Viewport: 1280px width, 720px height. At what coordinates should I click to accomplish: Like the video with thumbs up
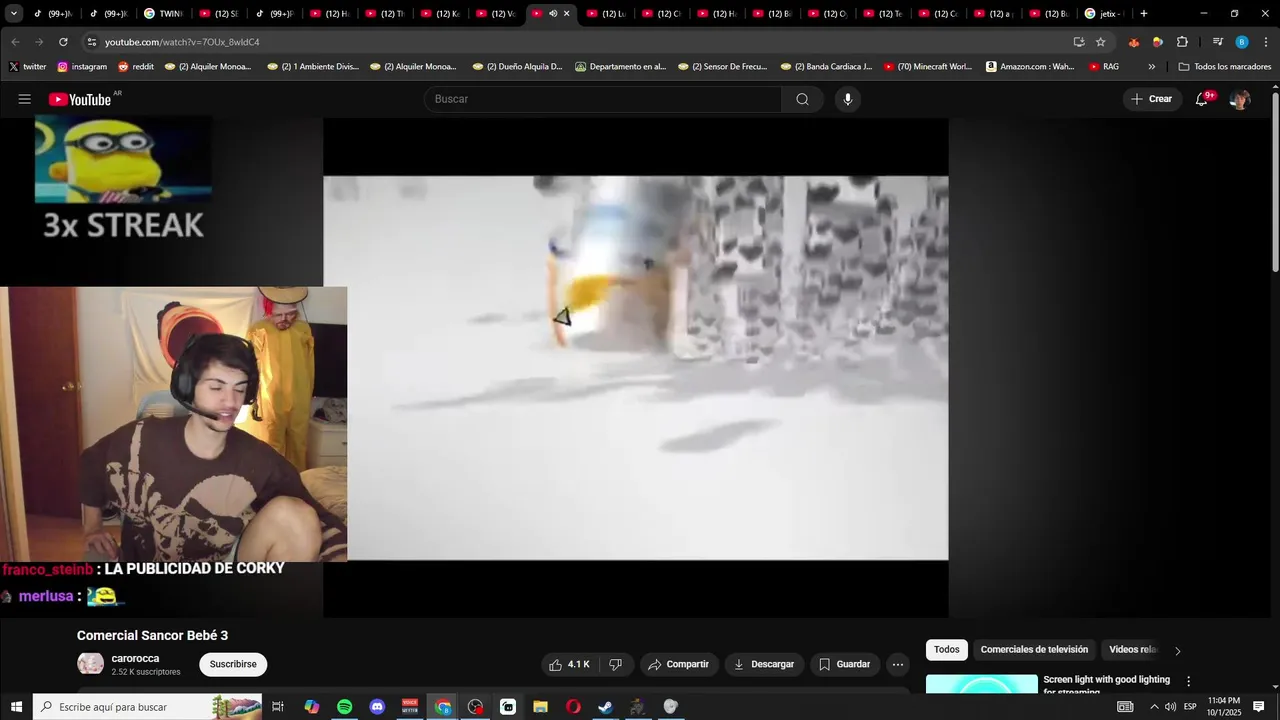point(569,664)
